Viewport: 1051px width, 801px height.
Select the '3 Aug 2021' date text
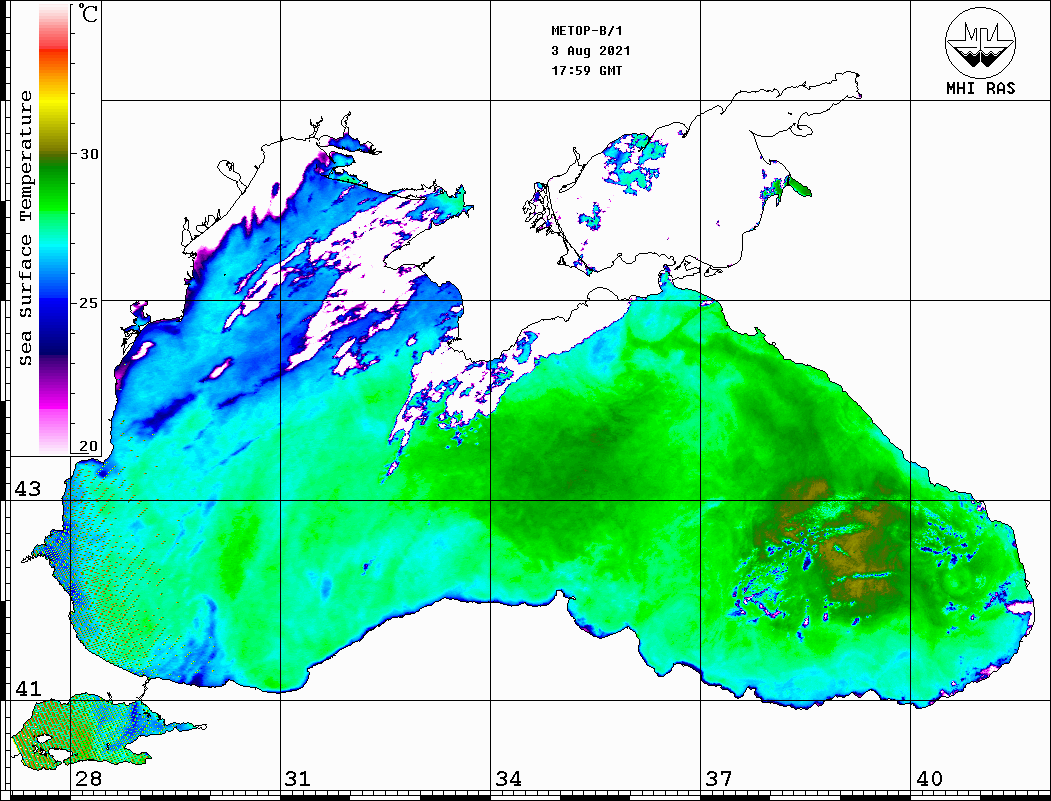[x=591, y=51]
